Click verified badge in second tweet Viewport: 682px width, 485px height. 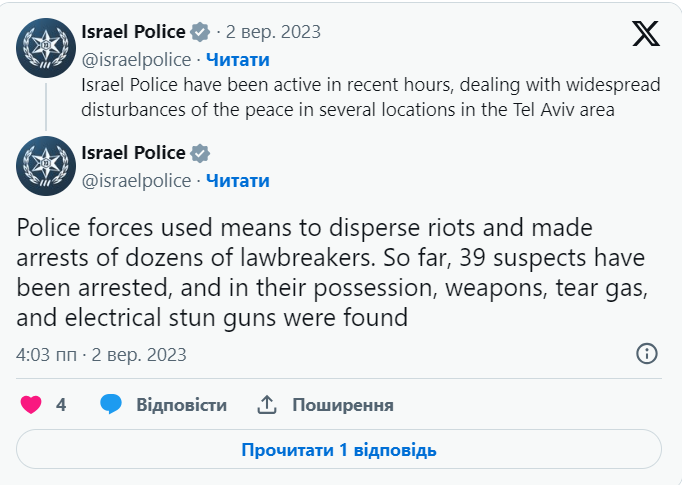pos(200,153)
